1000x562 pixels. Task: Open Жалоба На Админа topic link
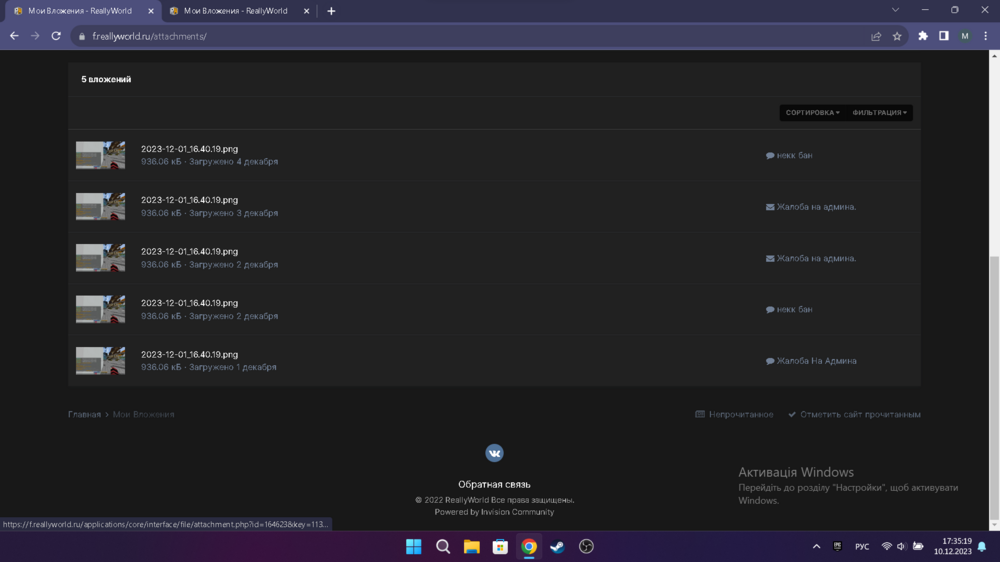tap(816, 360)
